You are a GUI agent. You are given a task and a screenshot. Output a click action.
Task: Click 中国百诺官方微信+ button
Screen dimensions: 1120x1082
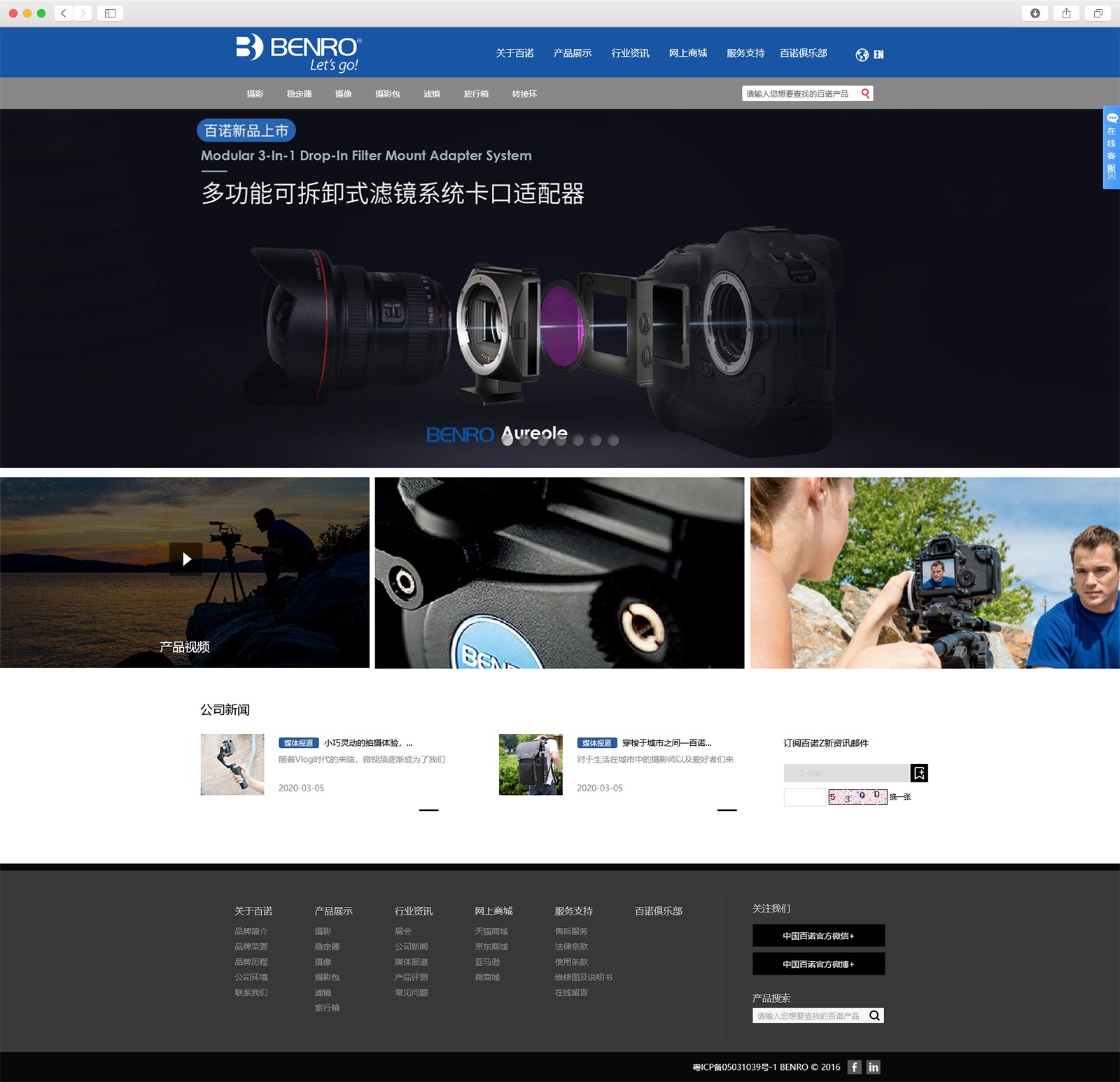coord(818,936)
